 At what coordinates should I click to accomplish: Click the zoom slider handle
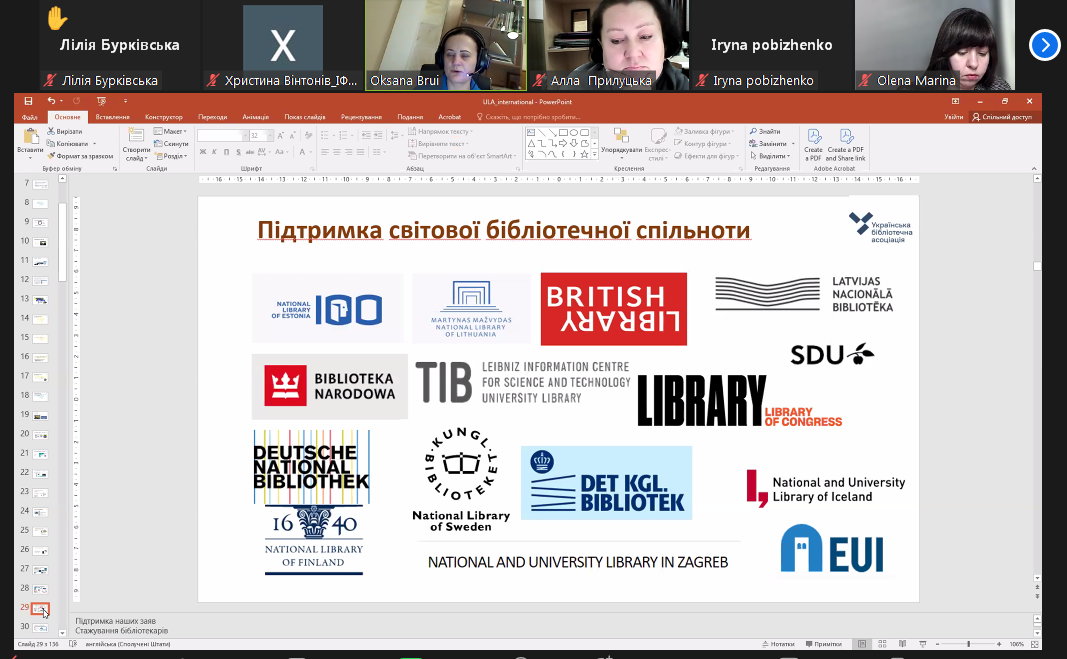[968, 643]
